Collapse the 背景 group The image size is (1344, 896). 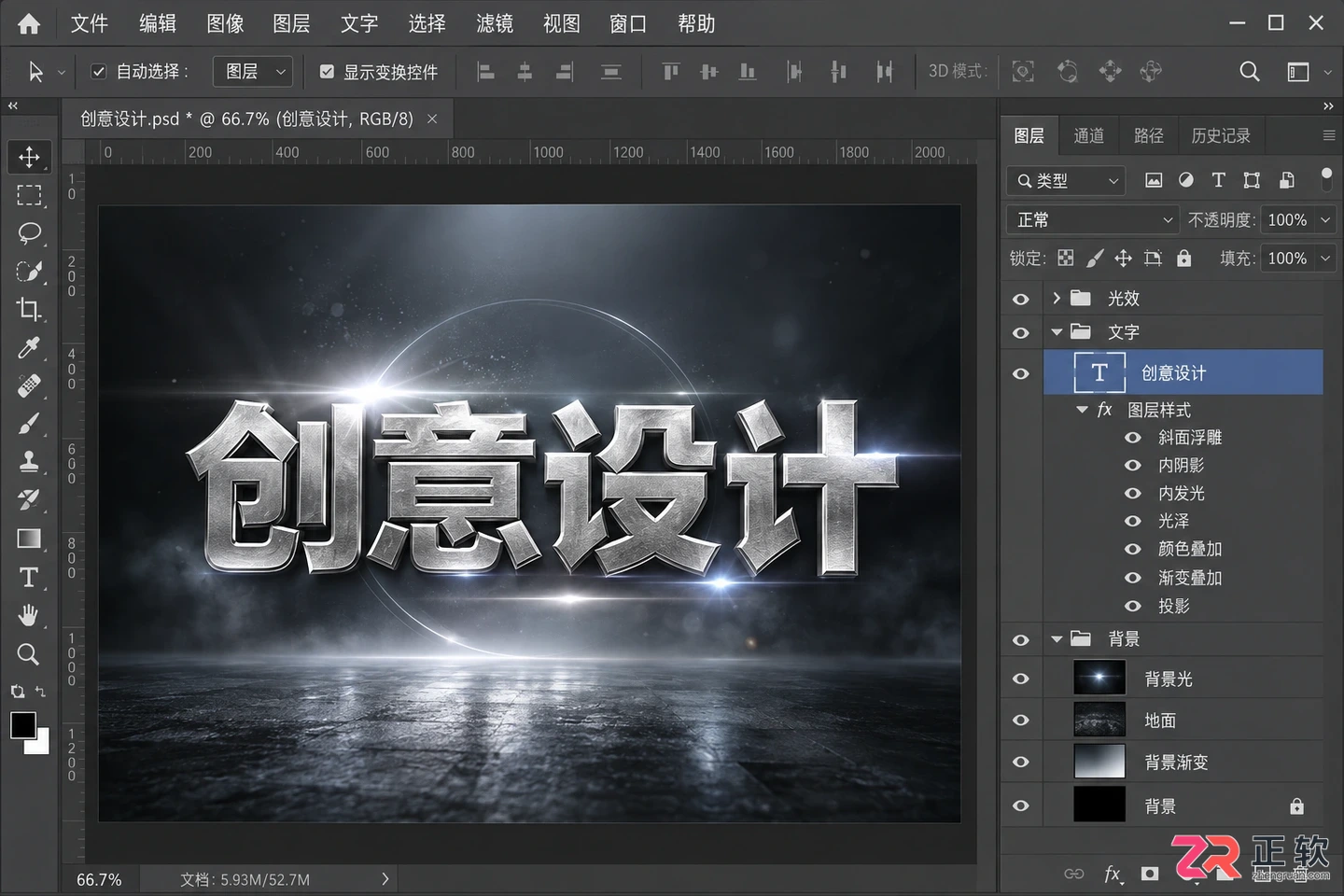[x=1057, y=639]
